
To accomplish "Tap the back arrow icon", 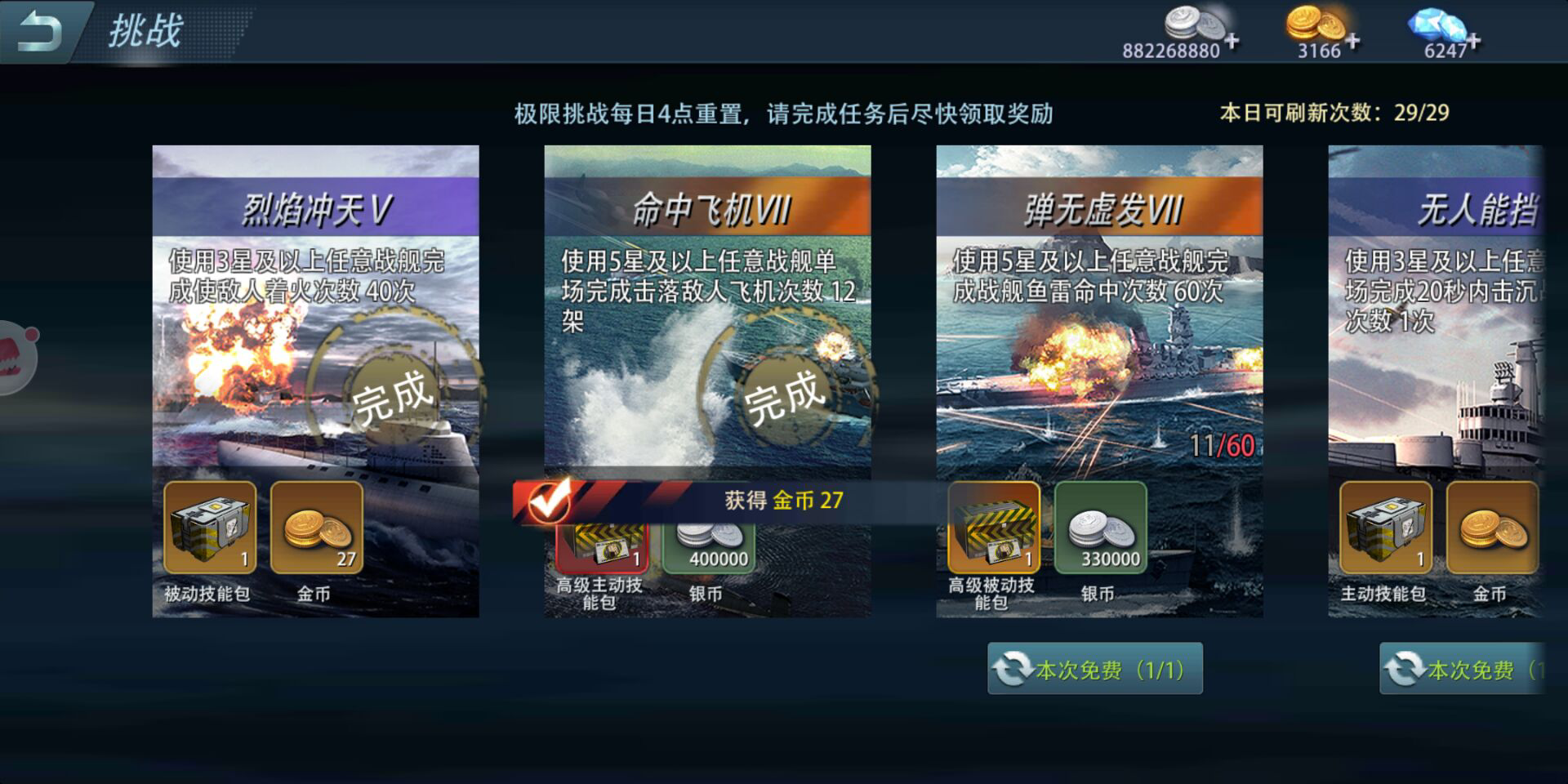I will coord(38,33).
